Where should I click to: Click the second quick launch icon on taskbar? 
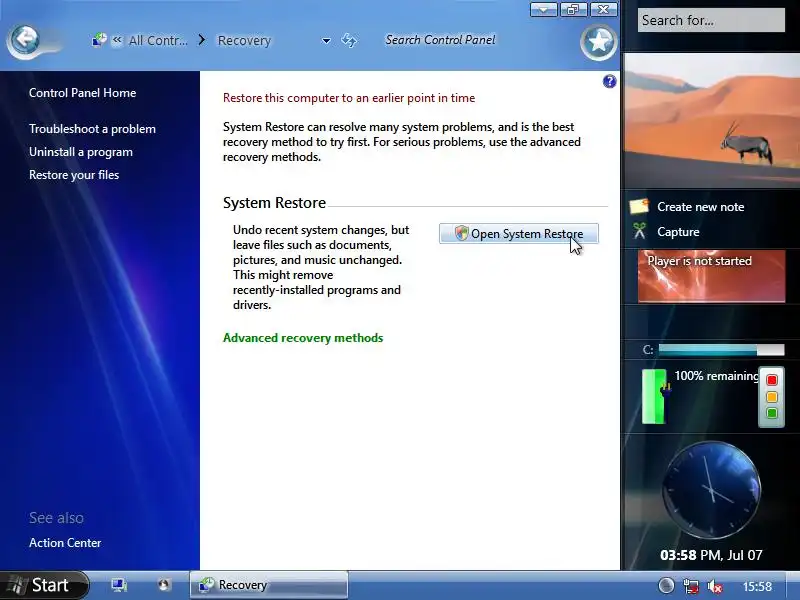tap(163, 585)
